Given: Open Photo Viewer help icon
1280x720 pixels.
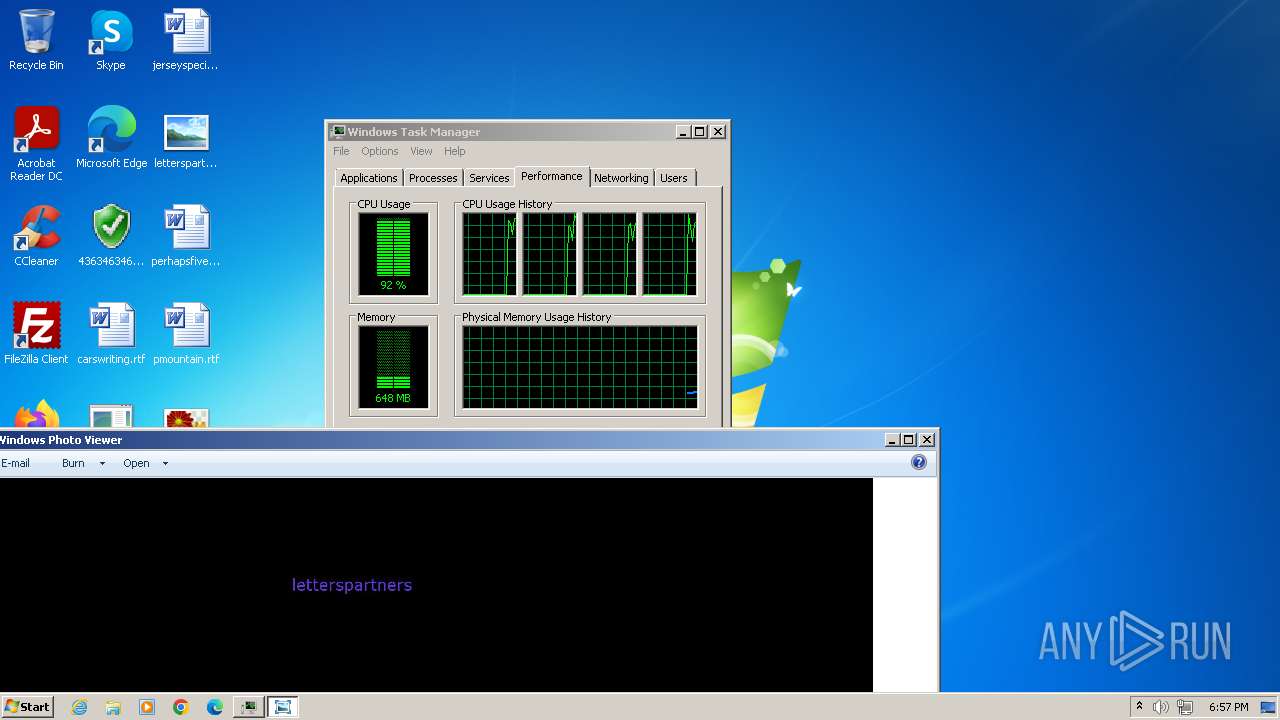Looking at the screenshot, I should click(919, 462).
